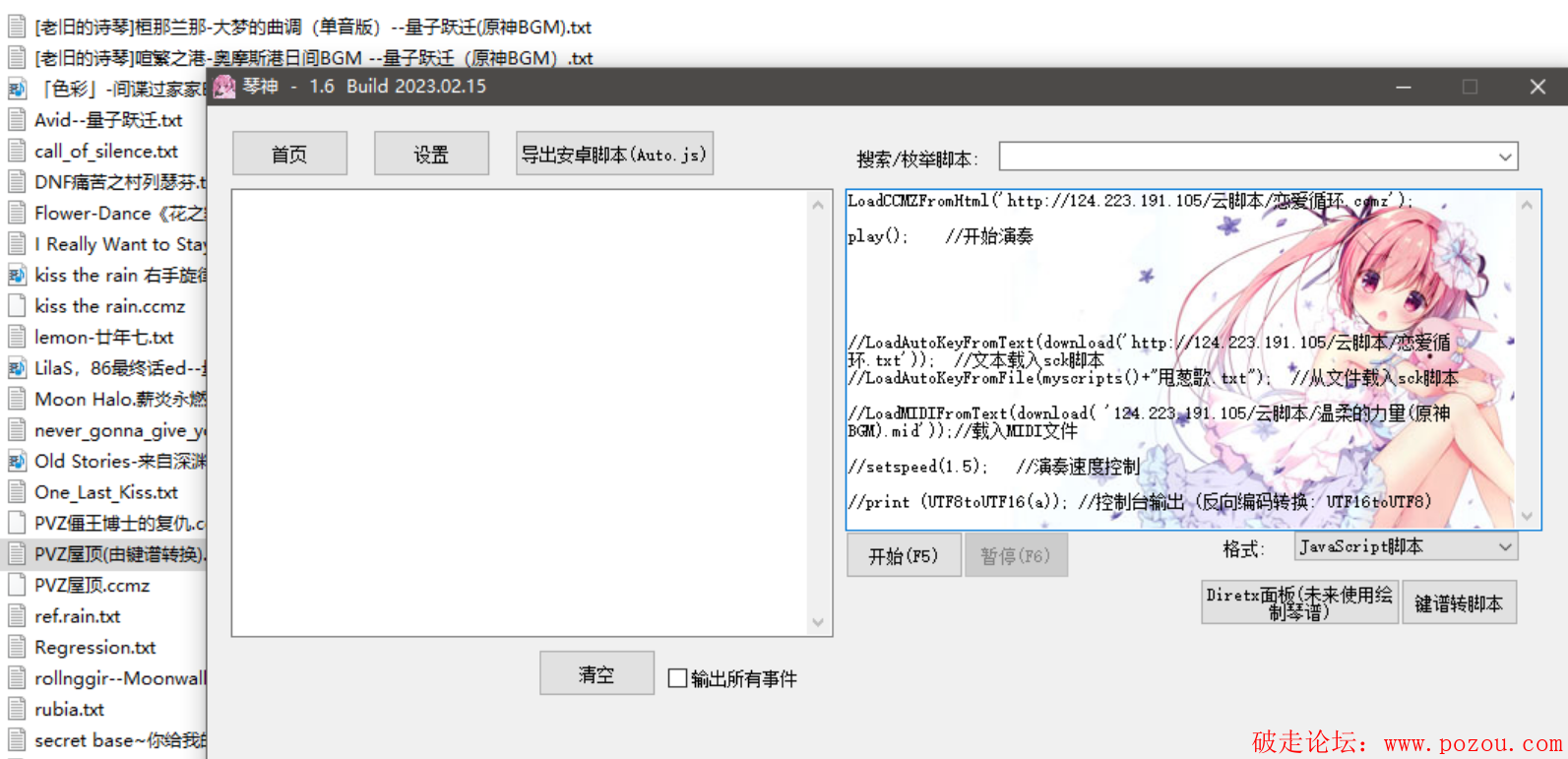
Task: Select the file 喧繁之港-奥摩斯港日间BGM
Action: 313,58
